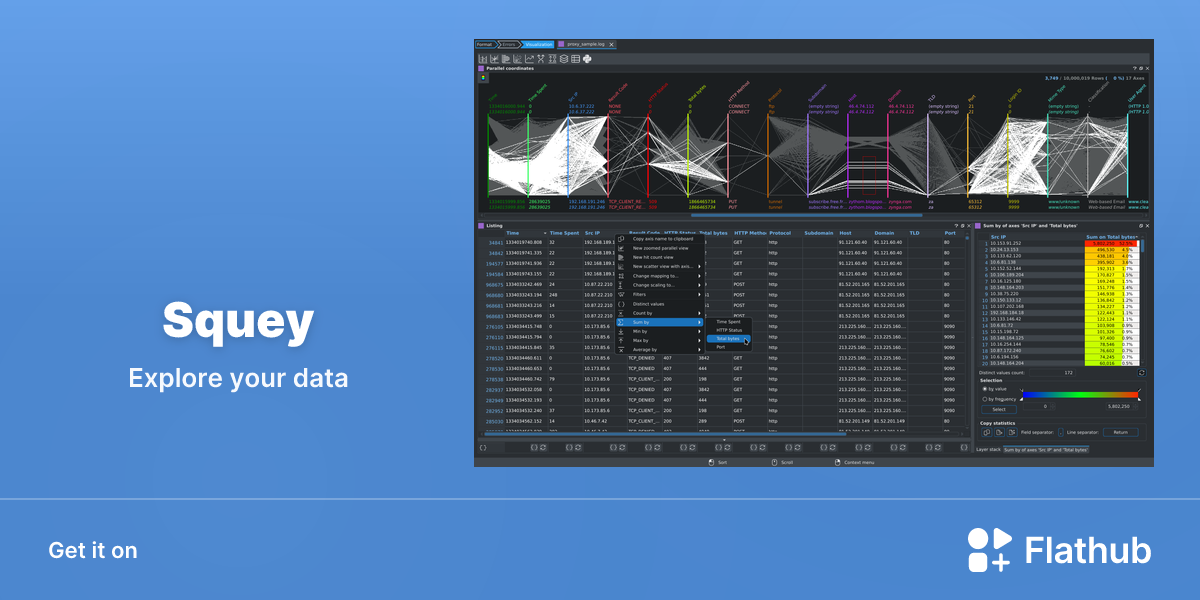Viewport: 1200px width, 600px height.
Task: Click the line chart series toolbar icon
Action: click(529, 59)
